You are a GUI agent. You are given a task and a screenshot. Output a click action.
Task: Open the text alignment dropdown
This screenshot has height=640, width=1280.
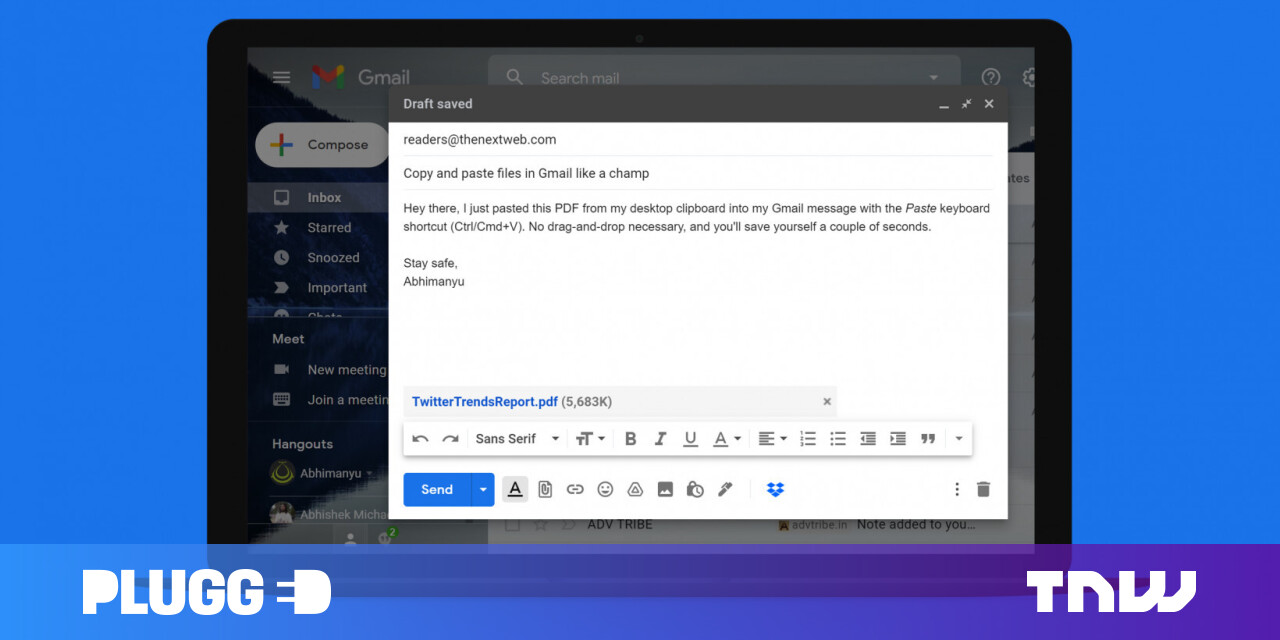click(772, 438)
